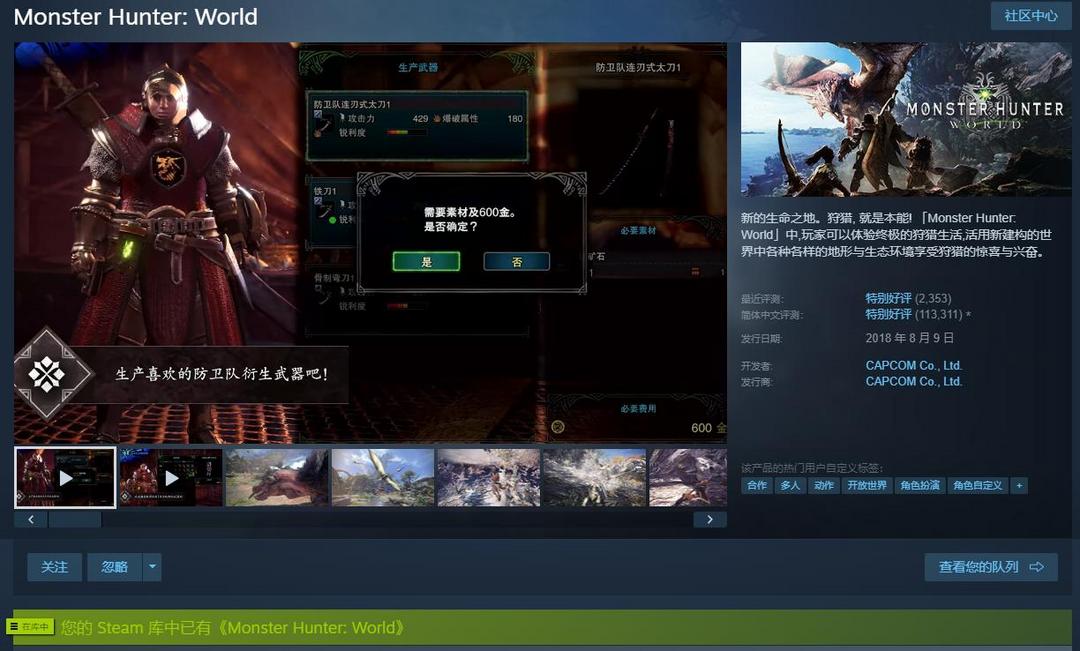This screenshot has width=1080, height=651.
Task: Select the 角色自定义 tag
Action: [x=977, y=486]
